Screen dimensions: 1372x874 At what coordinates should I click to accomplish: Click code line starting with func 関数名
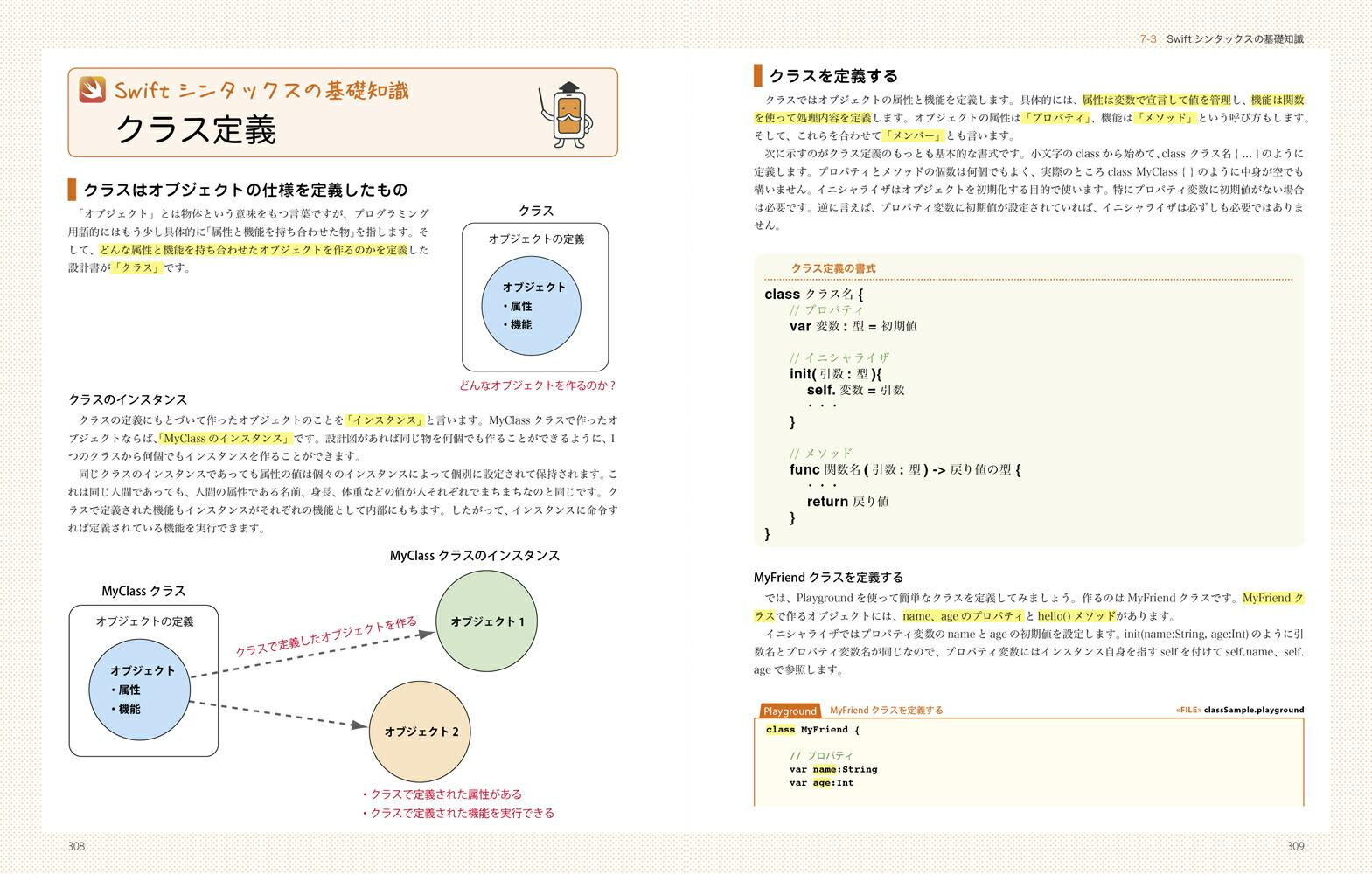point(905,469)
